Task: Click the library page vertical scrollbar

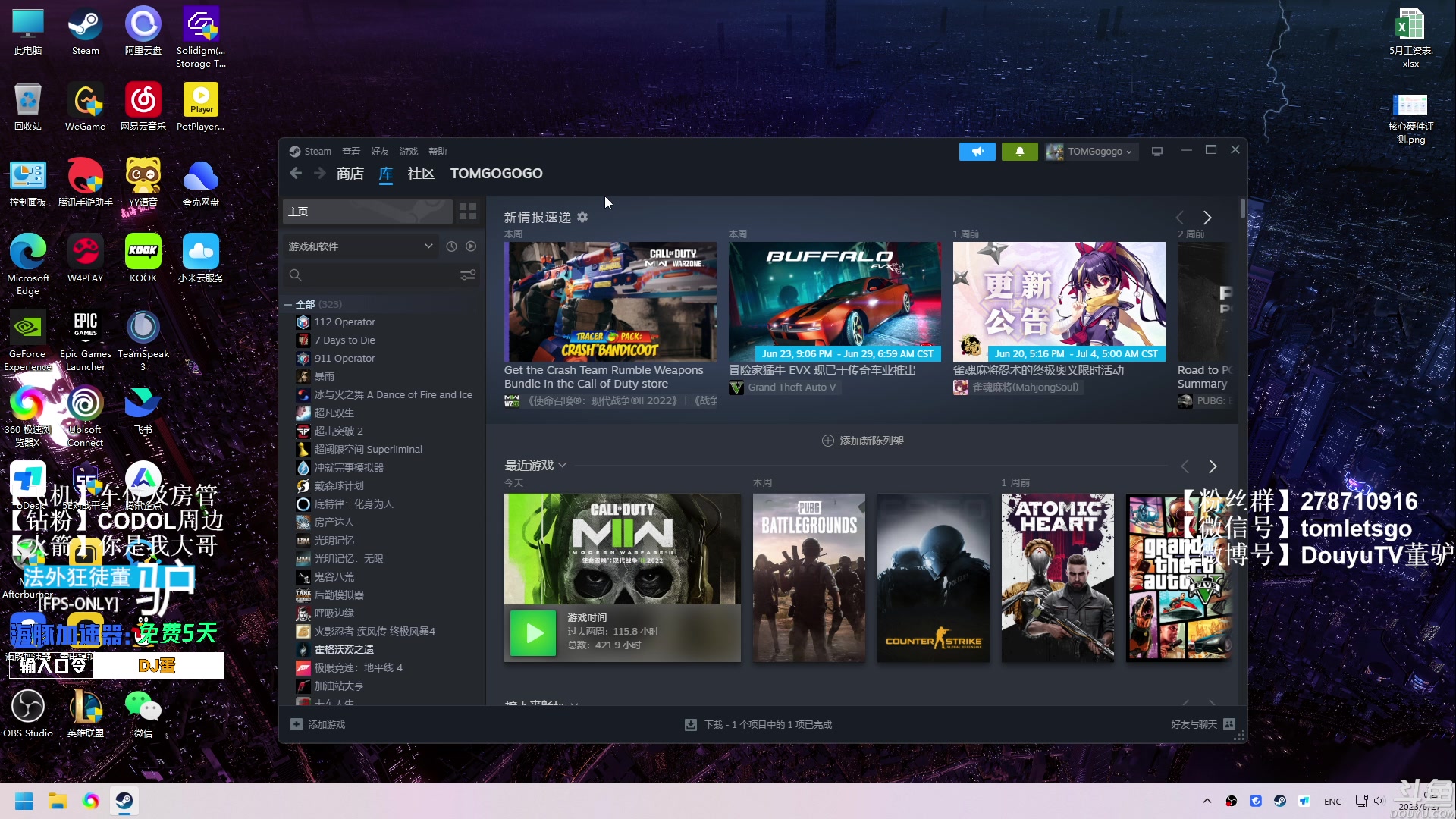Action: click(x=1243, y=209)
